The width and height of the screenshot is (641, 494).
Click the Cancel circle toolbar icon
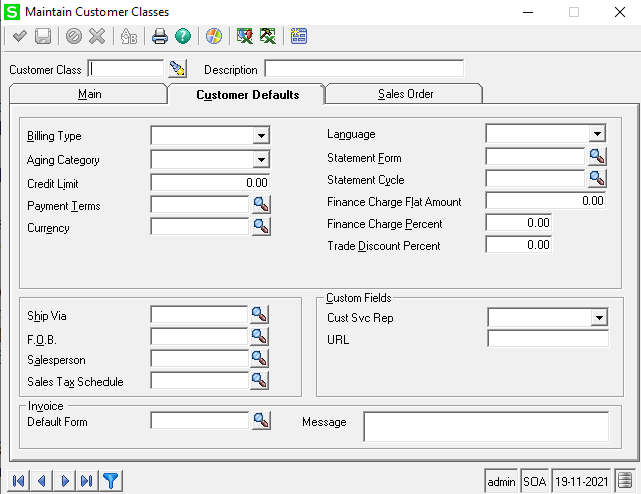pyautogui.click(x=74, y=36)
